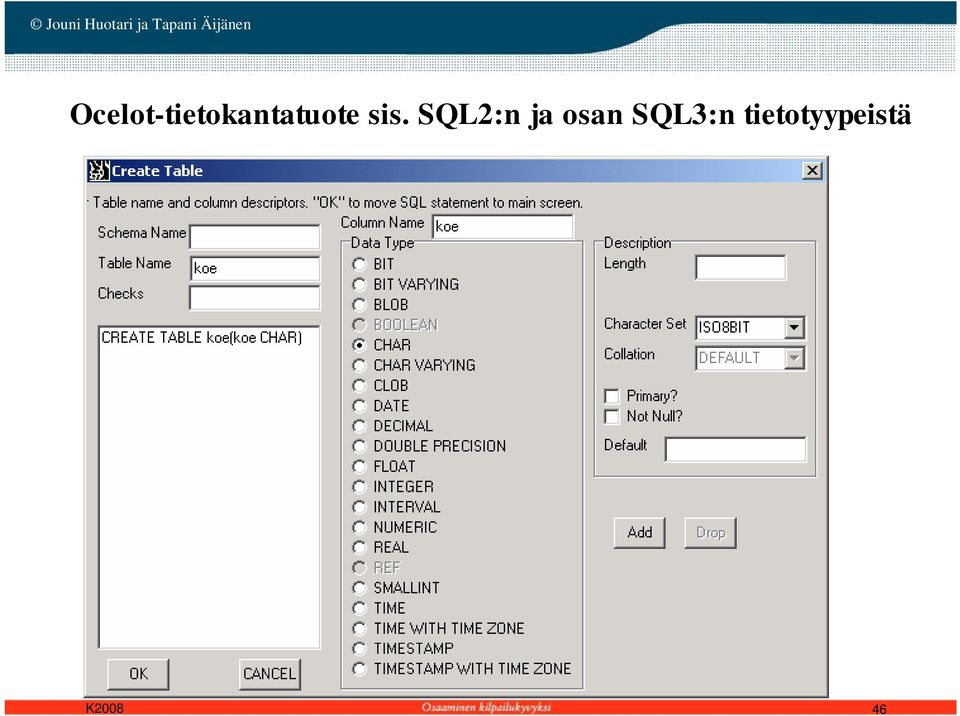Screen dimensions: 960x716
Task: Click the instruction text about column descriptors
Action: click(338, 203)
